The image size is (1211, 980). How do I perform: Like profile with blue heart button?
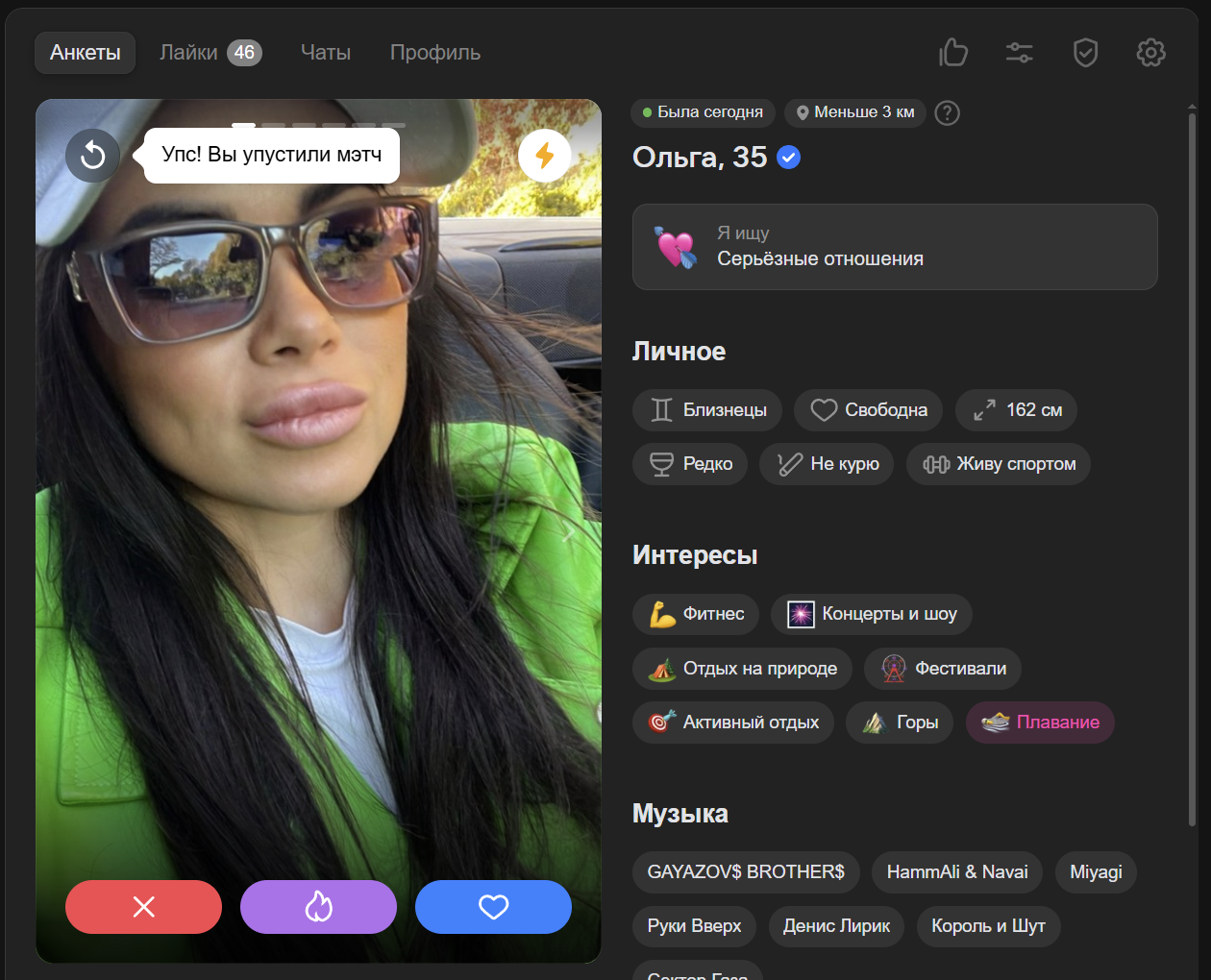coord(493,907)
